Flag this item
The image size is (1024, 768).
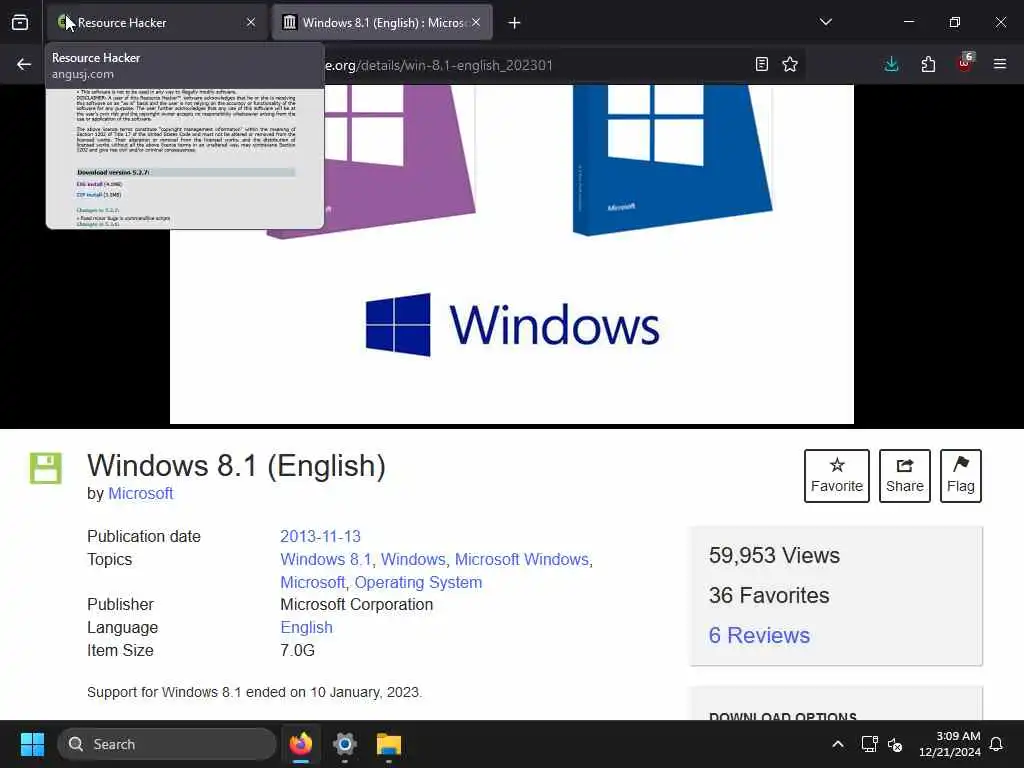point(961,476)
